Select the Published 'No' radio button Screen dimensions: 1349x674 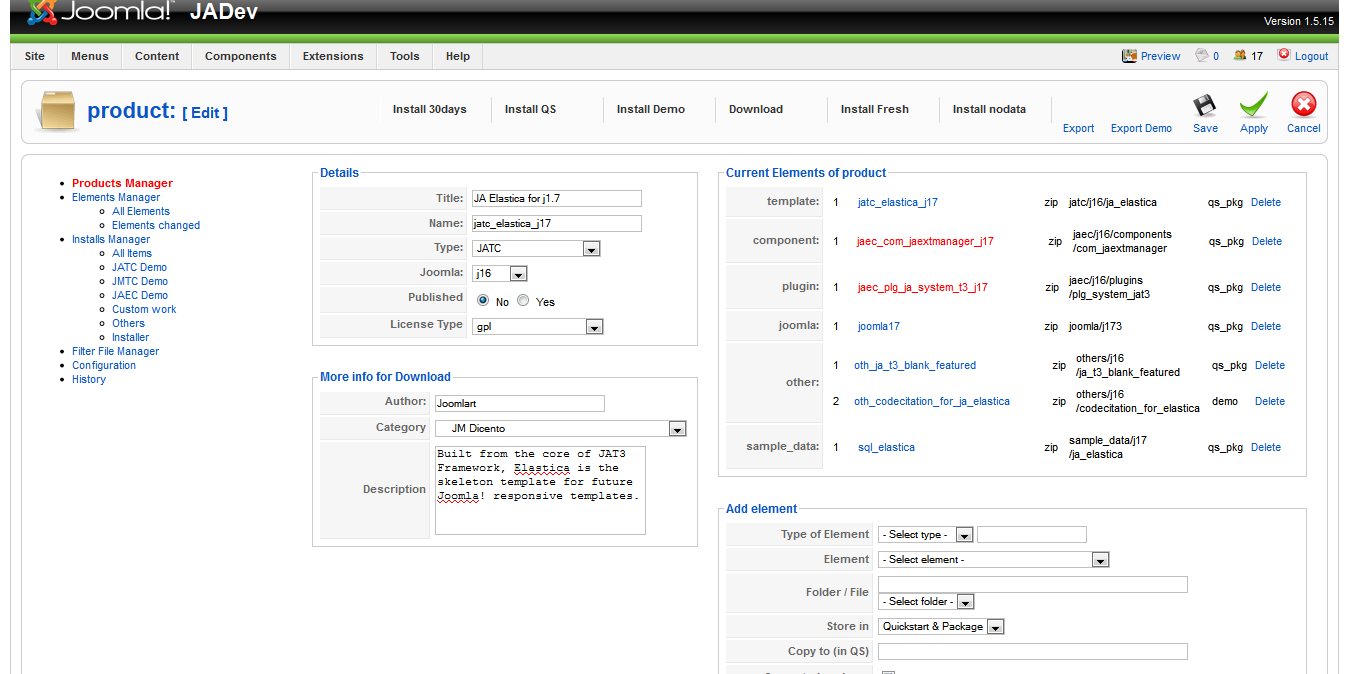[483, 301]
